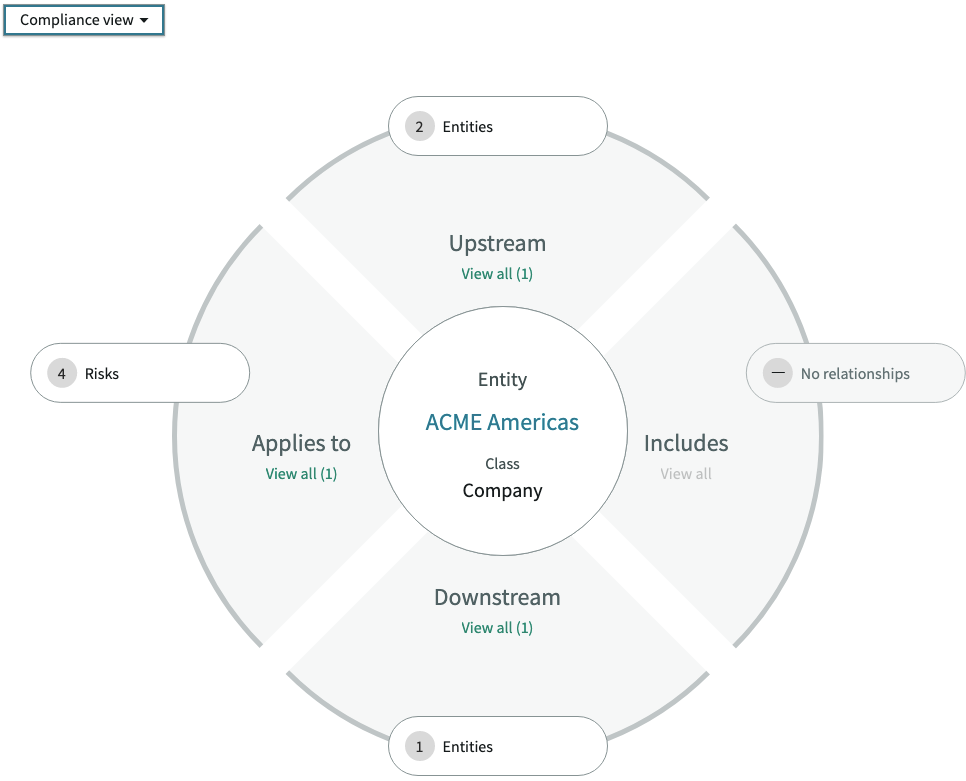Select the Applies to segment heading
Viewport: 966px width, 781px height.
coord(301,443)
